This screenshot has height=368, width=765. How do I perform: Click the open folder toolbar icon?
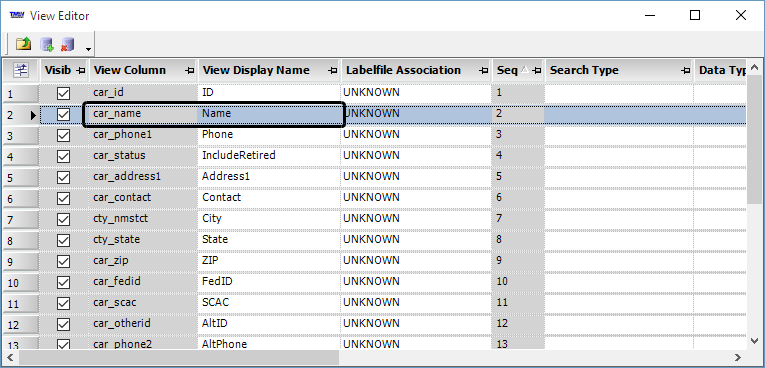[x=23, y=44]
